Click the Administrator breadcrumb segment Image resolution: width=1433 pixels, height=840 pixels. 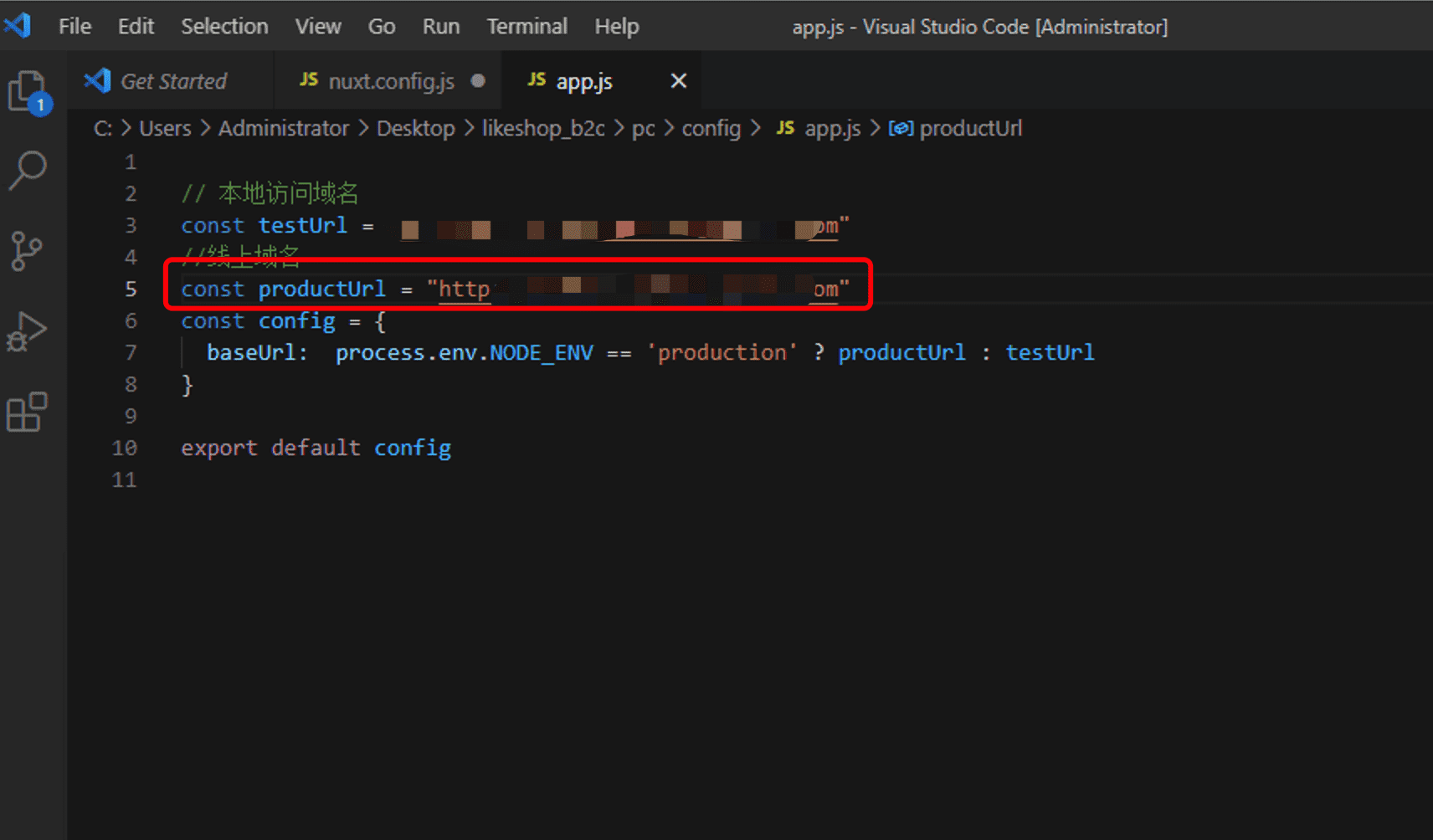pos(284,128)
